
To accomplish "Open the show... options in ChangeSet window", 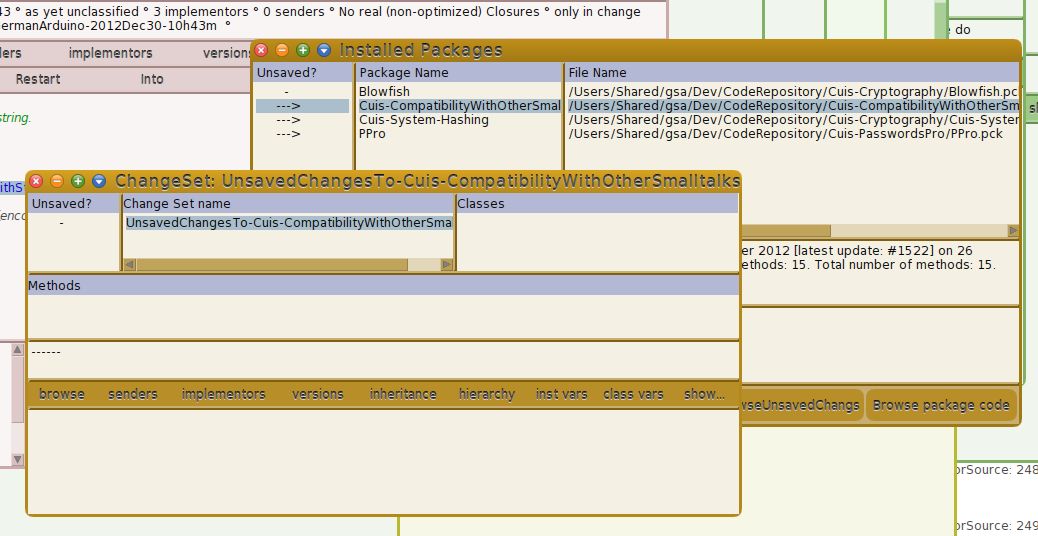I will click(x=705, y=395).
